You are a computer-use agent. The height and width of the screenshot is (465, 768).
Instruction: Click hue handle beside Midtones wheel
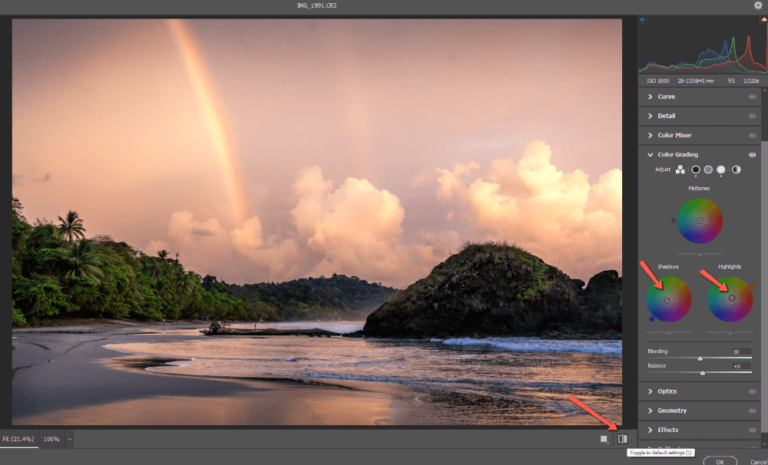pos(673,220)
